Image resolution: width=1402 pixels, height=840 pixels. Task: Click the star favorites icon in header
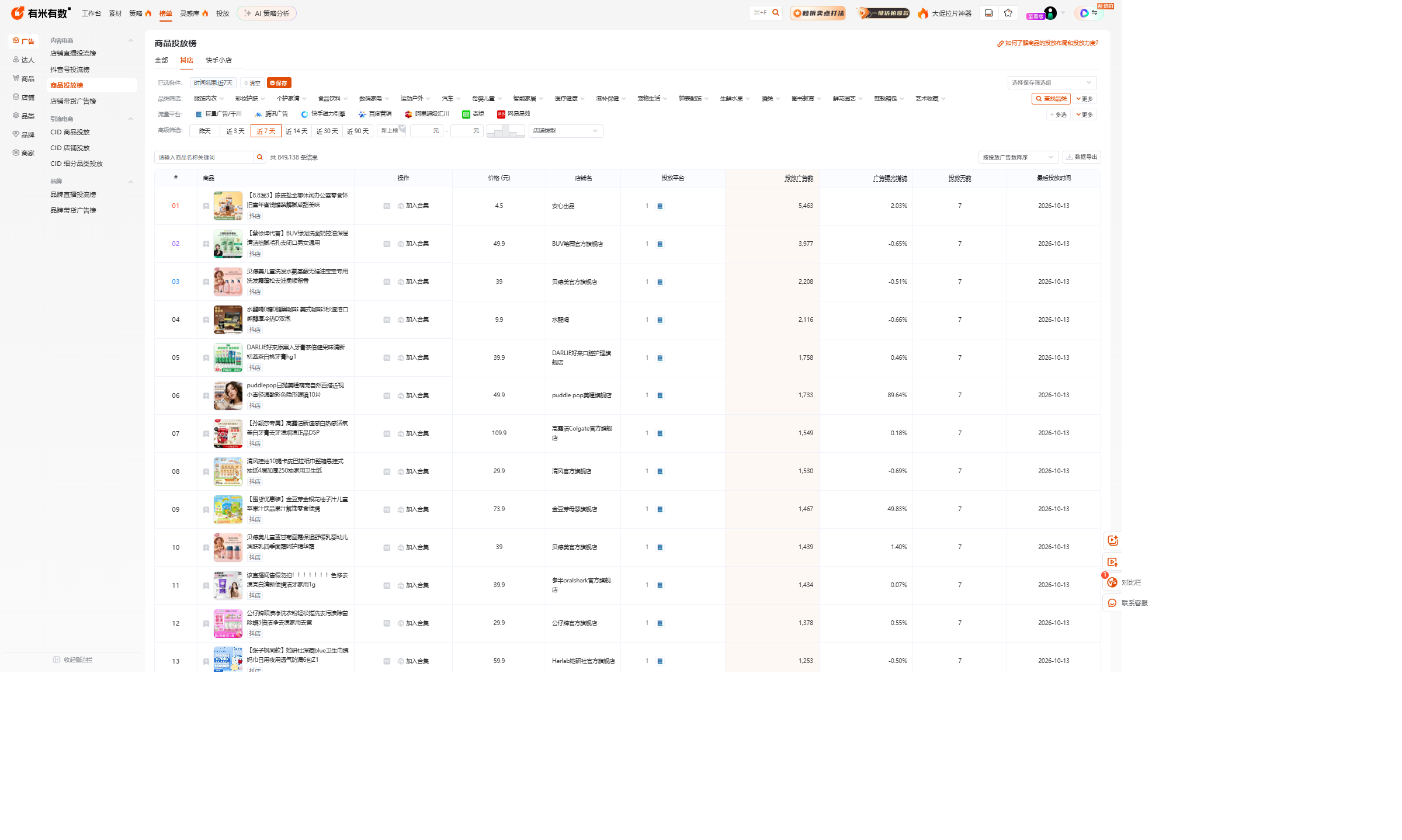tap(1008, 13)
